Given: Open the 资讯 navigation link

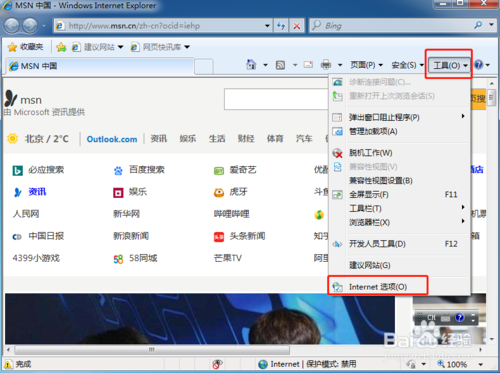Looking at the screenshot, I should [158, 139].
